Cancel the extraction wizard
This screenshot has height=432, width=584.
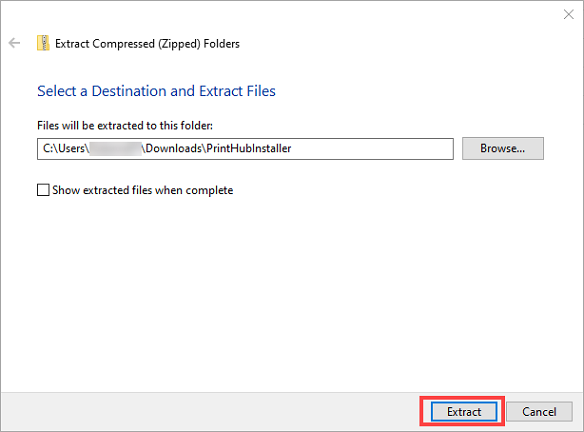tap(539, 412)
